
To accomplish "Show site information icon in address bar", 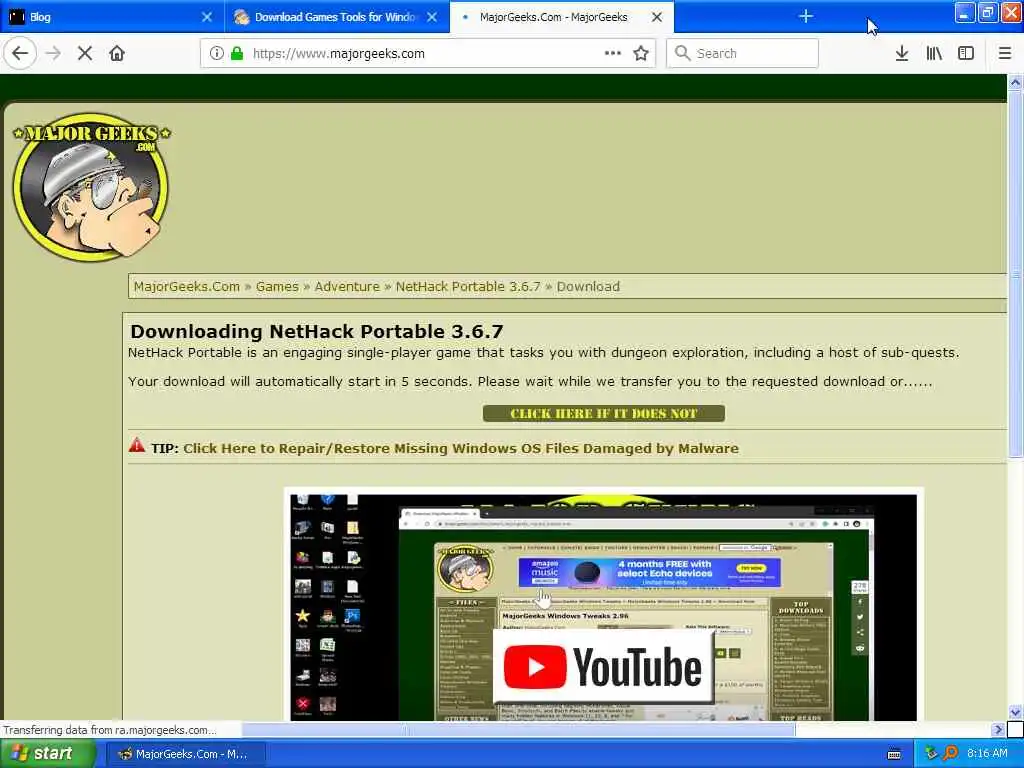I will click(x=216, y=54).
